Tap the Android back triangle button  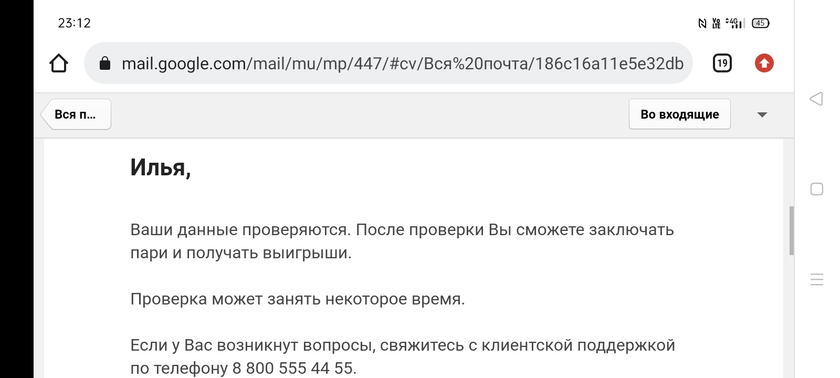[x=816, y=99]
